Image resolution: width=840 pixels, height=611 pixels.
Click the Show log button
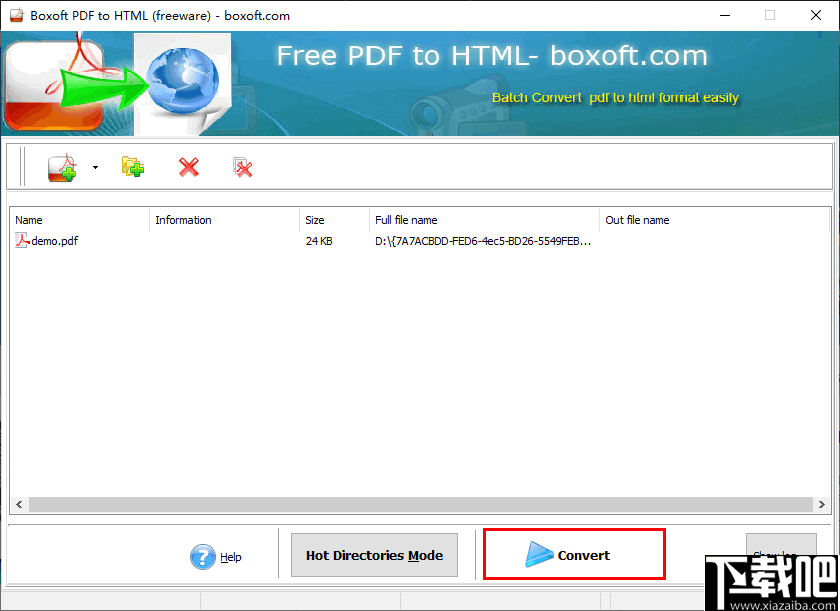click(x=781, y=551)
